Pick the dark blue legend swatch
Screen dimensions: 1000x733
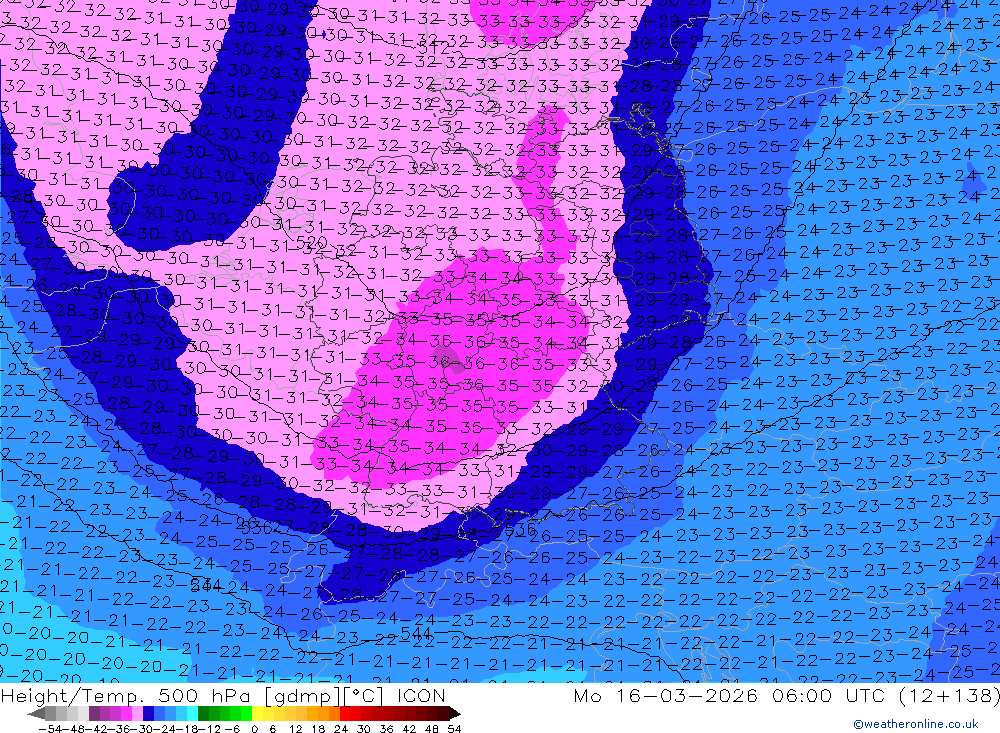coord(149,714)
